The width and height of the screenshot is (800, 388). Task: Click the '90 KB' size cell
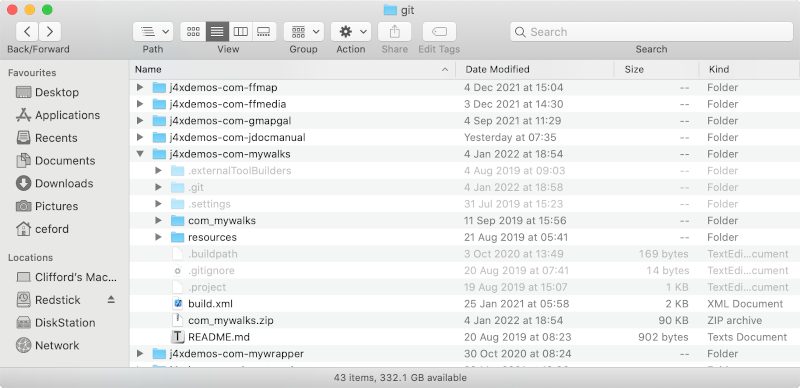click(672, 321)
